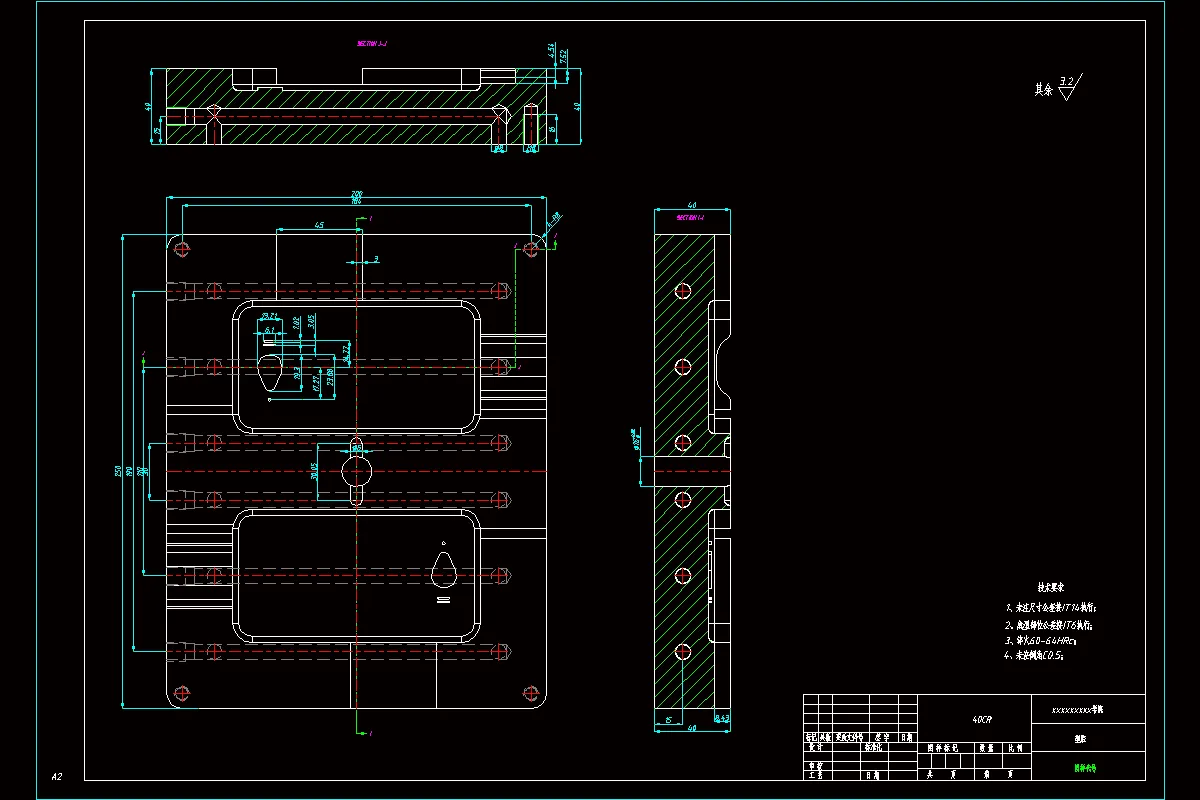The width and height of the screenshot is (1200, 800).
Task: Select the '其余' text beside roughness symbol
Action: click(x=1043, y=90)
